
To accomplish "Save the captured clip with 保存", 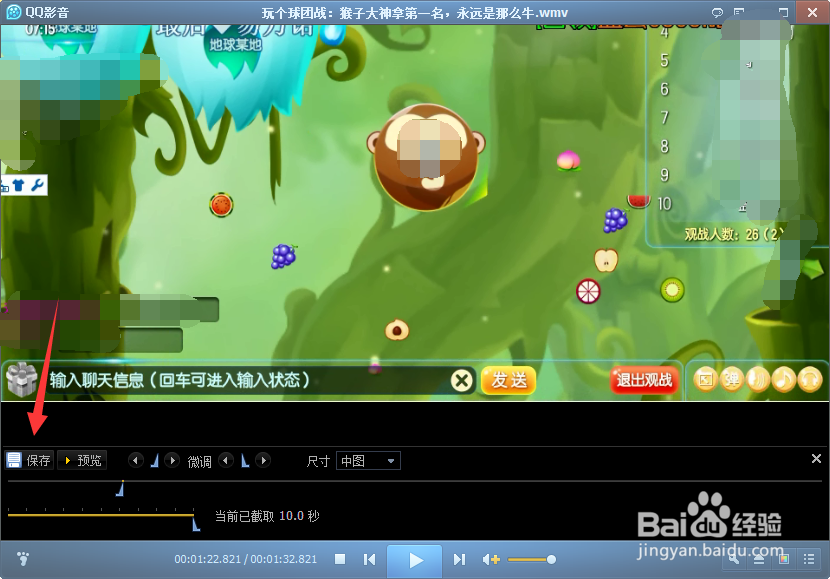I will [x=29, y=460].
